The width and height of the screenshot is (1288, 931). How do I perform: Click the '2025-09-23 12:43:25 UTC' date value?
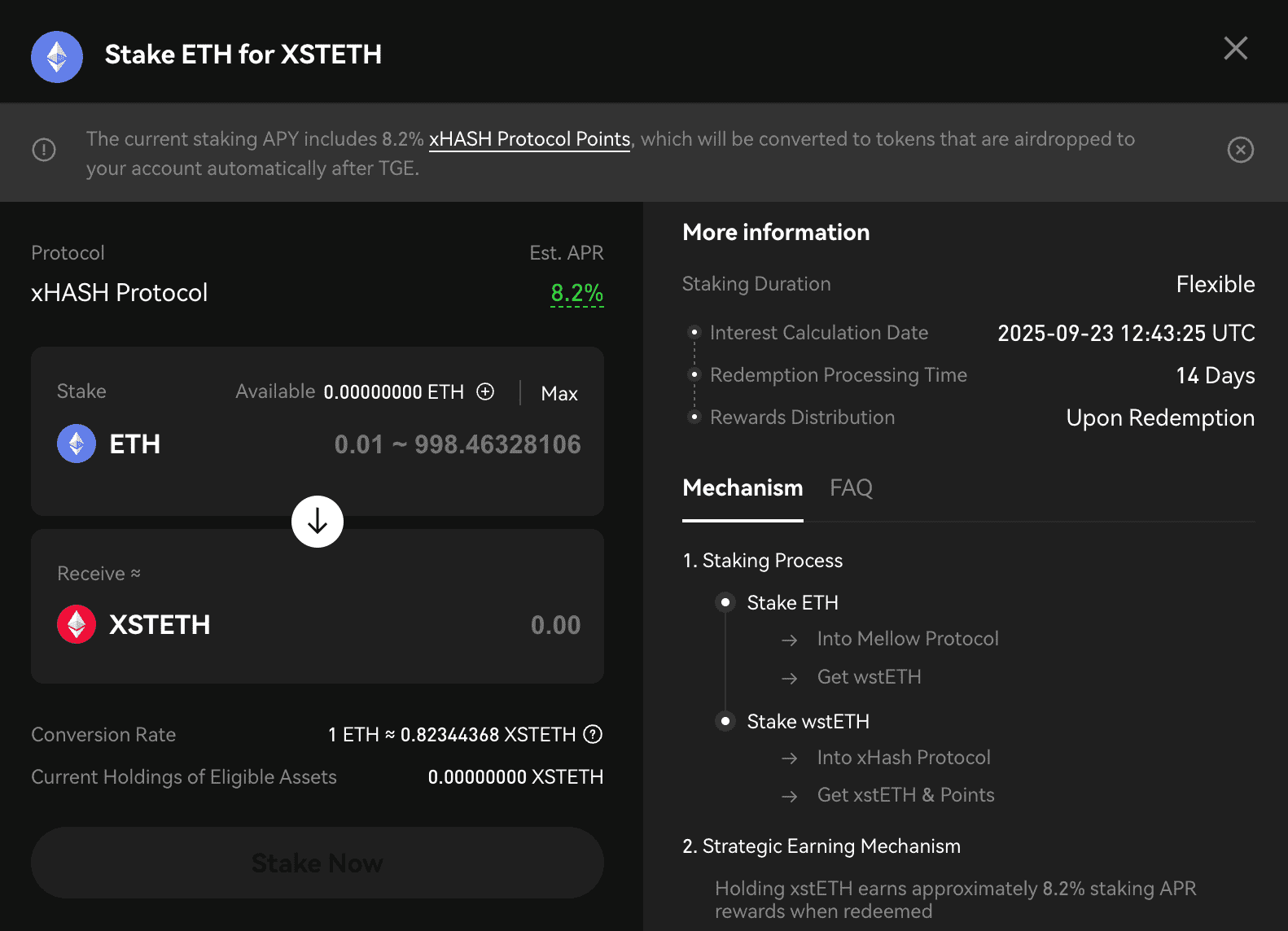coord(1127,333)
